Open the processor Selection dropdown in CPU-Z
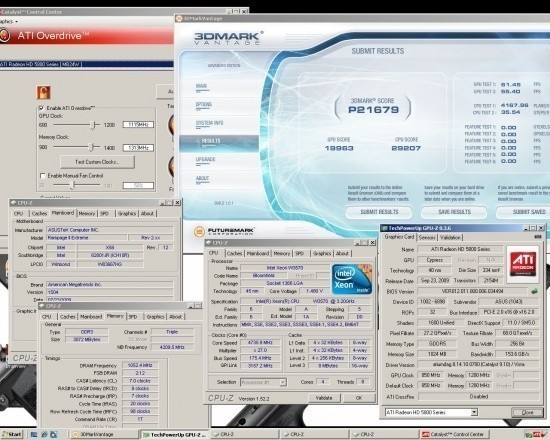Image resolution: width=550 pixels, height=440 pixels. click(283, 382)
